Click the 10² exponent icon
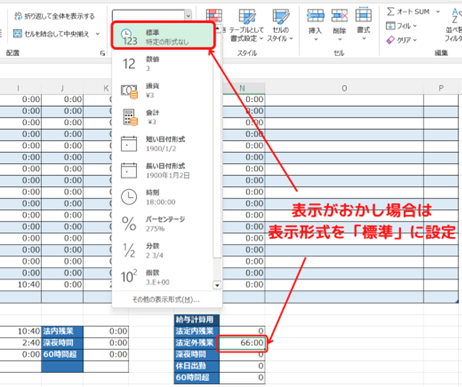Screen dimensions: 462x387 pyautogui.click(x=129, y=276)
